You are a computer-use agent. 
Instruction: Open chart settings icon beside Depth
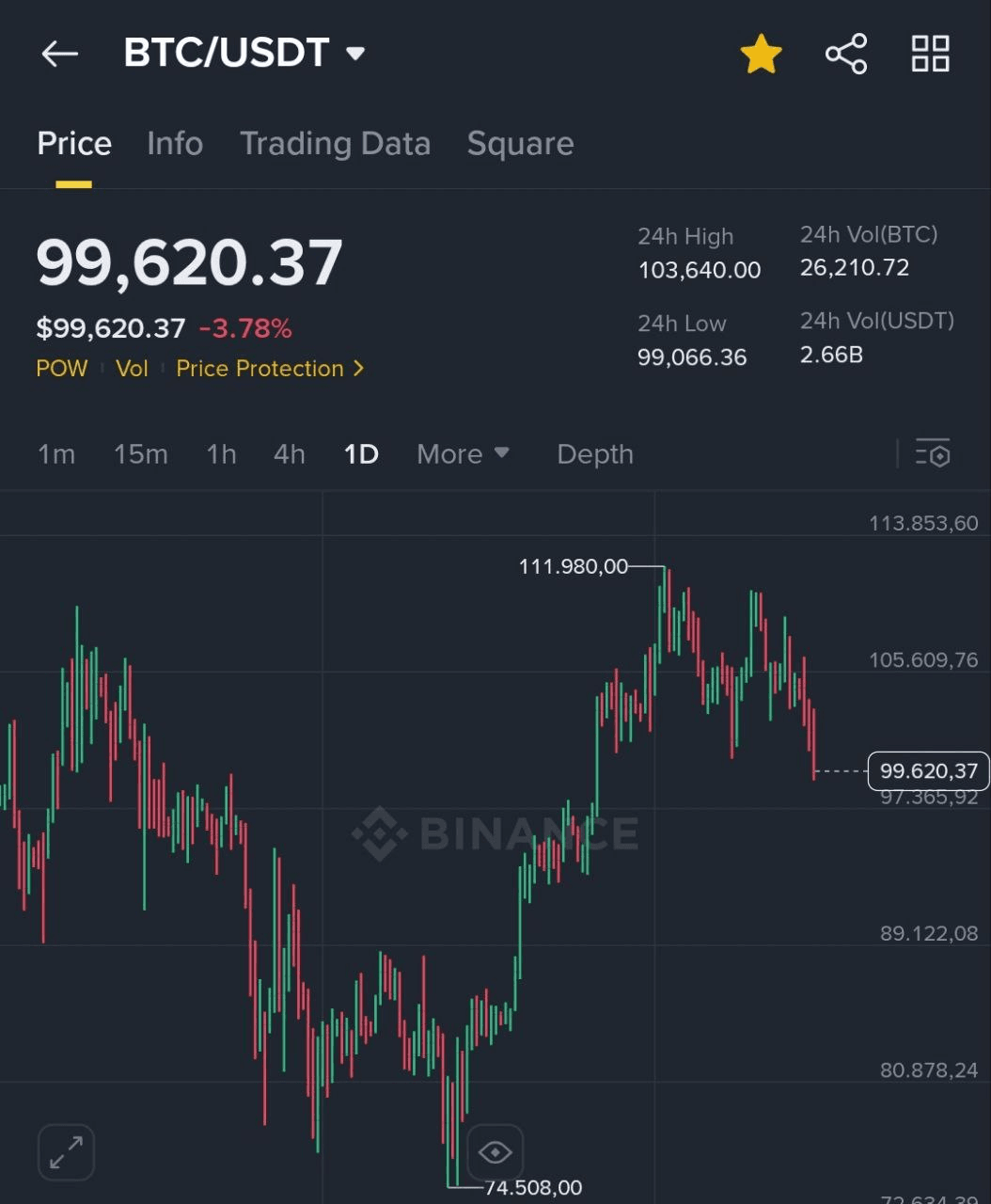[x=933, y=454]
